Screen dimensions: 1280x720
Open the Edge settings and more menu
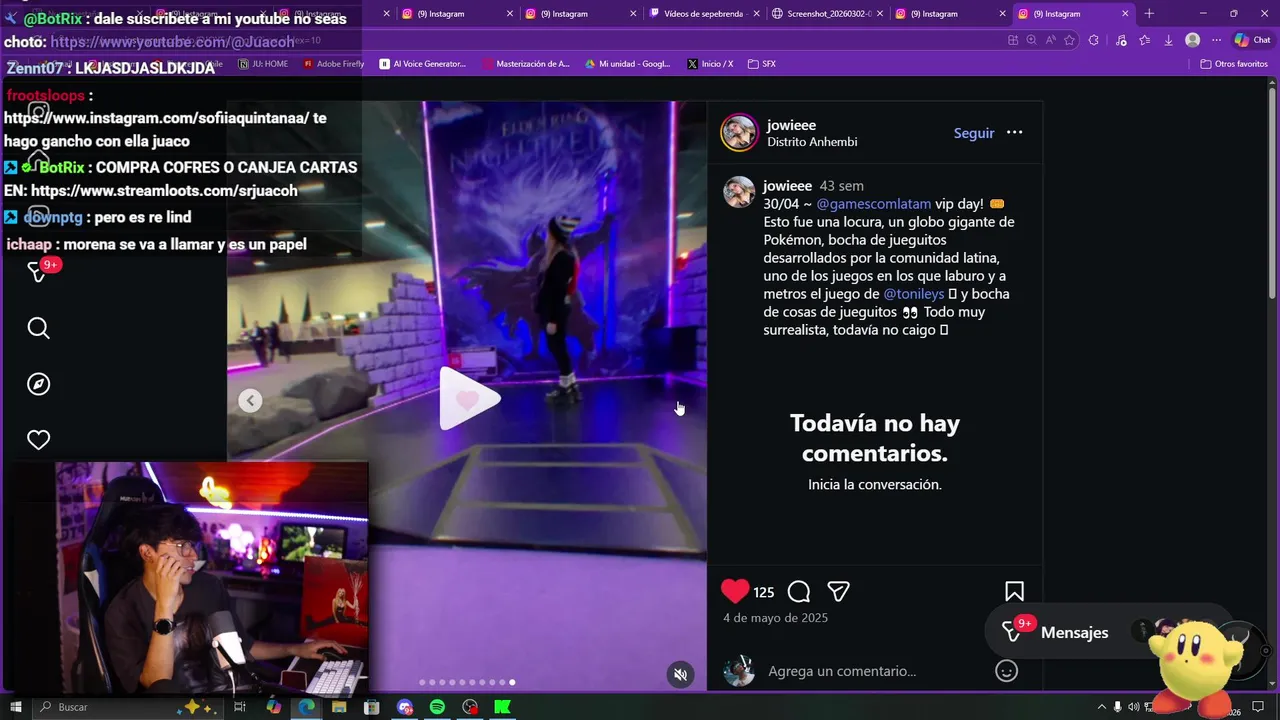[x=1216, y=40]
